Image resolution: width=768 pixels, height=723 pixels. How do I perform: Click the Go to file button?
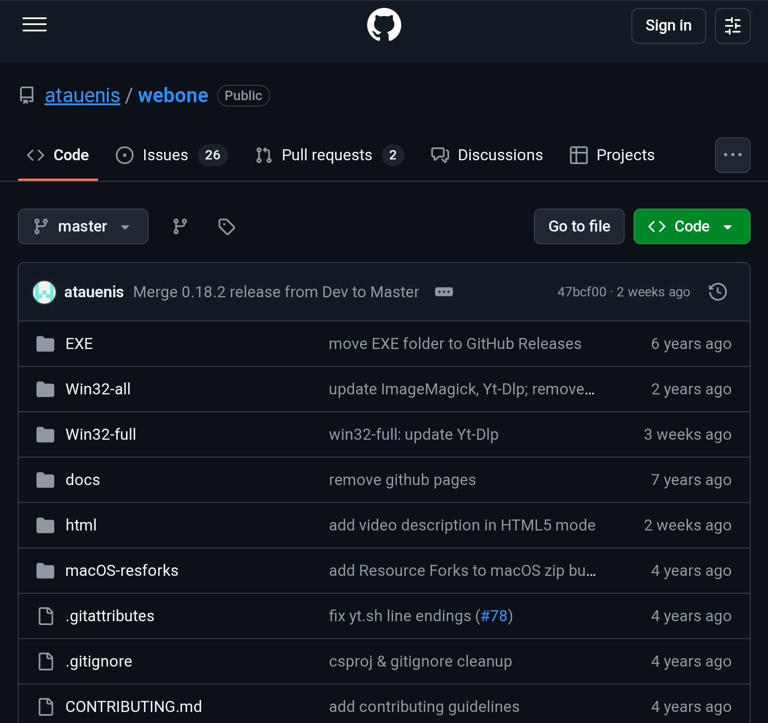click(579, 226)
